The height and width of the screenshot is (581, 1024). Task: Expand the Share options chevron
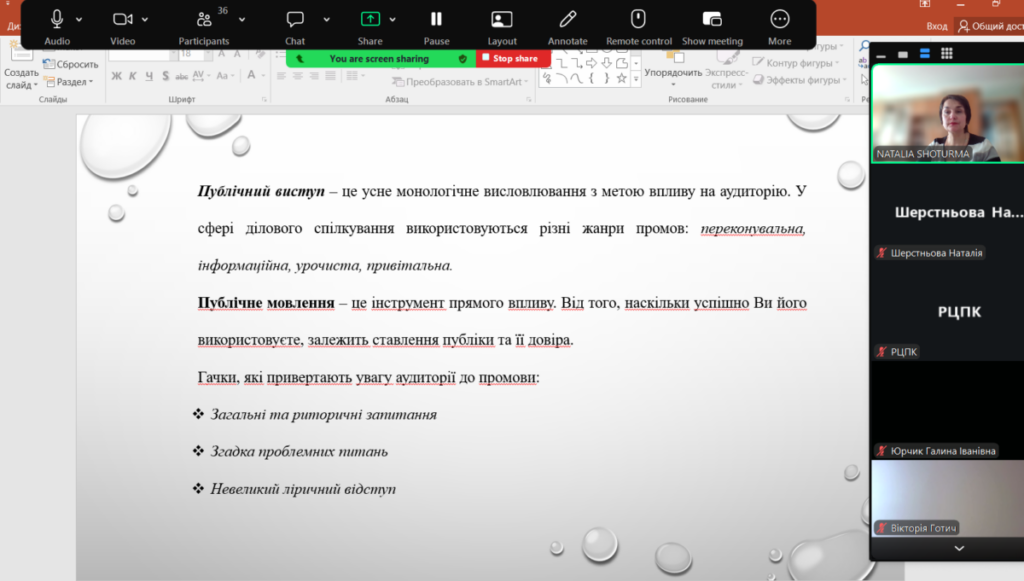point(393,19)
